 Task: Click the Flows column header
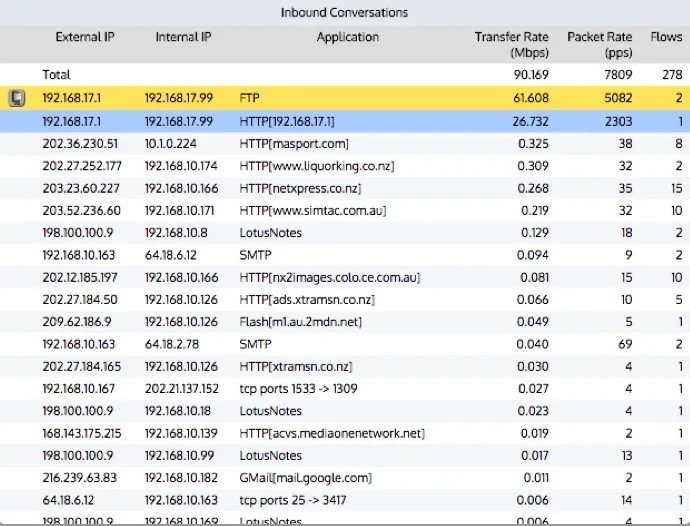666,37
